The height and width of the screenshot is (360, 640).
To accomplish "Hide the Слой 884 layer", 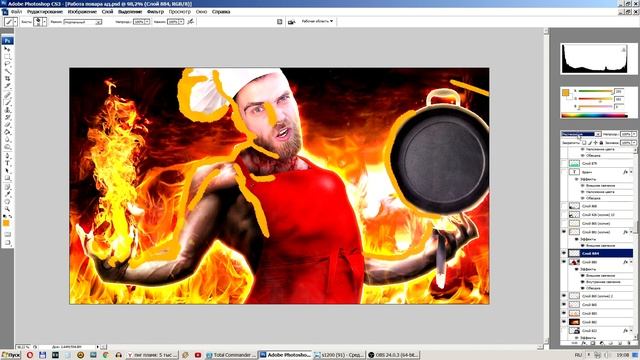I will pyautogui.click(x=563, y=253).
